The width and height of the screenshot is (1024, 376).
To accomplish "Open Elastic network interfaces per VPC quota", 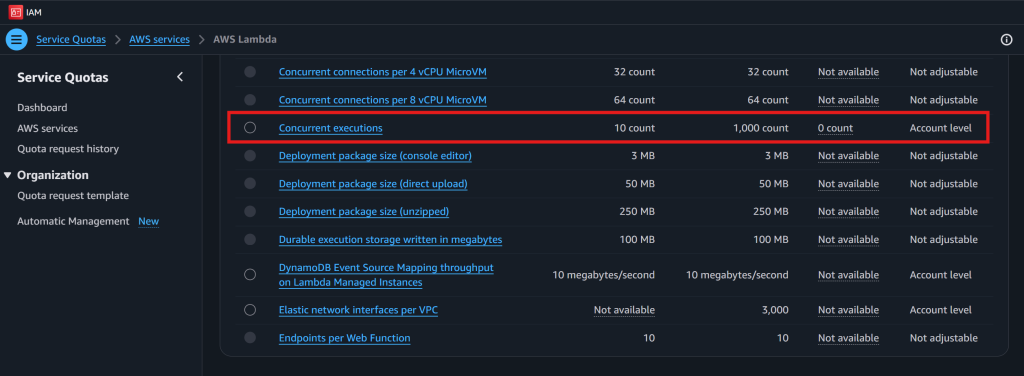I will coord(358,310).
